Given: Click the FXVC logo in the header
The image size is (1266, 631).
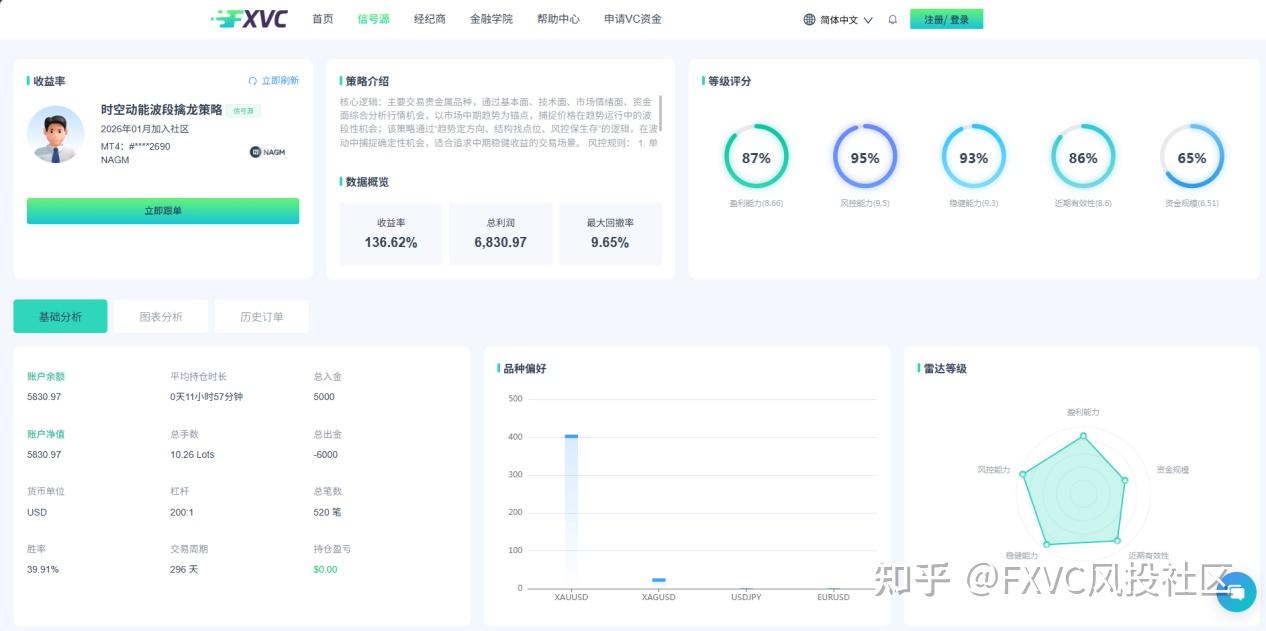Looking at the screenshot, I should 248,18.
